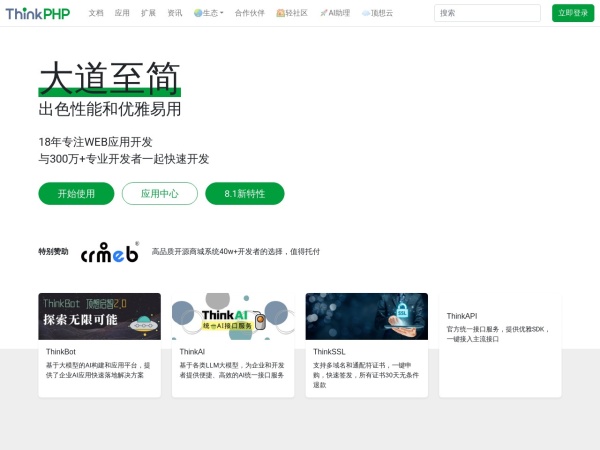Click the 轻社区 community icon
The image size is (600, 450).
tap(281, 14)
